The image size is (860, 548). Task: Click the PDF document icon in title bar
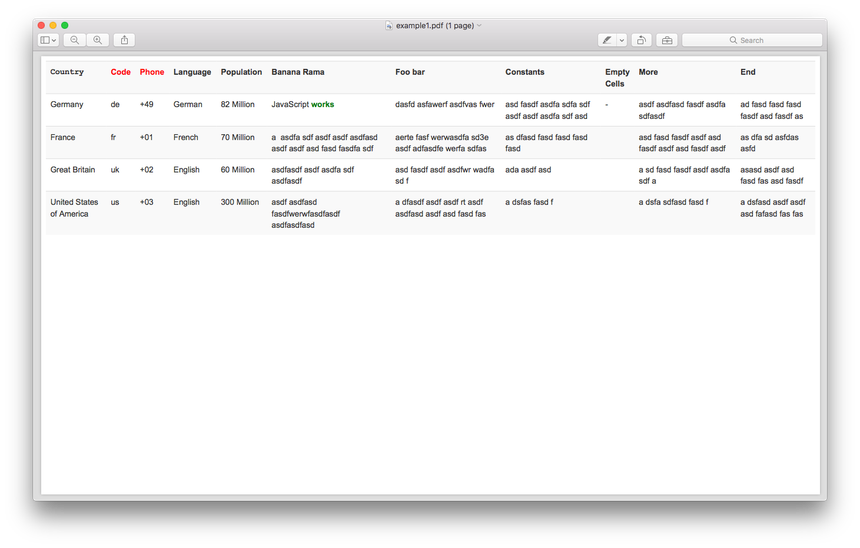tap(389, 25)
